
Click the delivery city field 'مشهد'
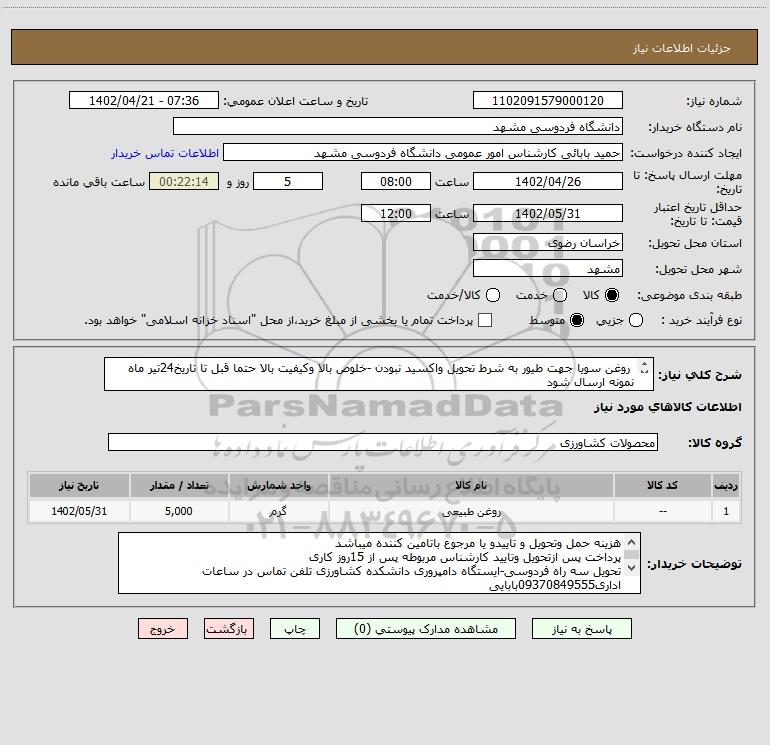[548, 268]
